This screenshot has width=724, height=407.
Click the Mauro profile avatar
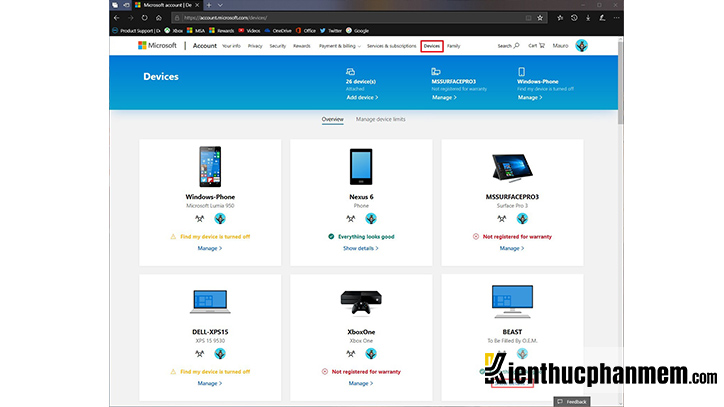click(581, 46)
